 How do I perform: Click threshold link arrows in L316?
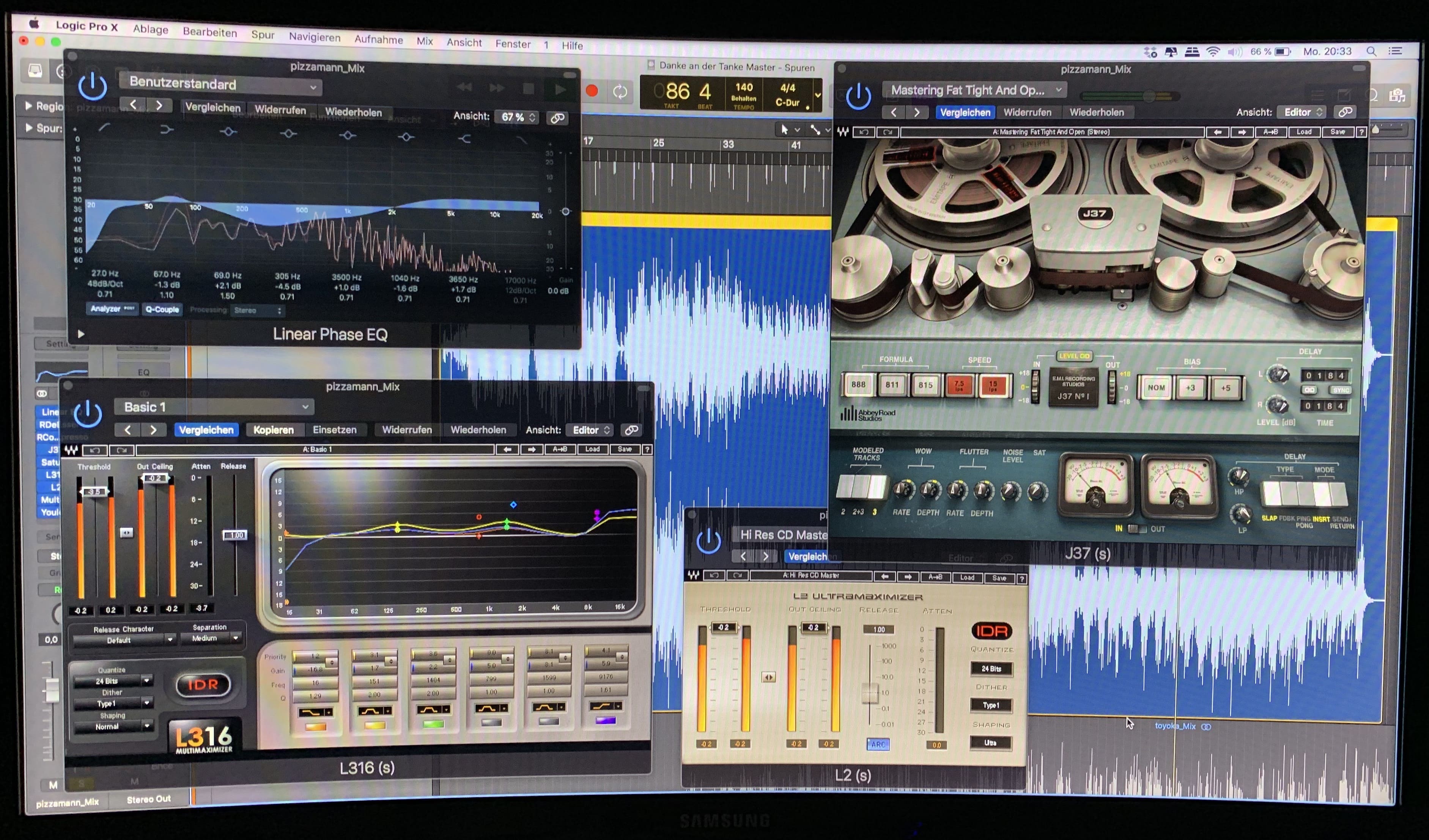[x=126, y=533]
